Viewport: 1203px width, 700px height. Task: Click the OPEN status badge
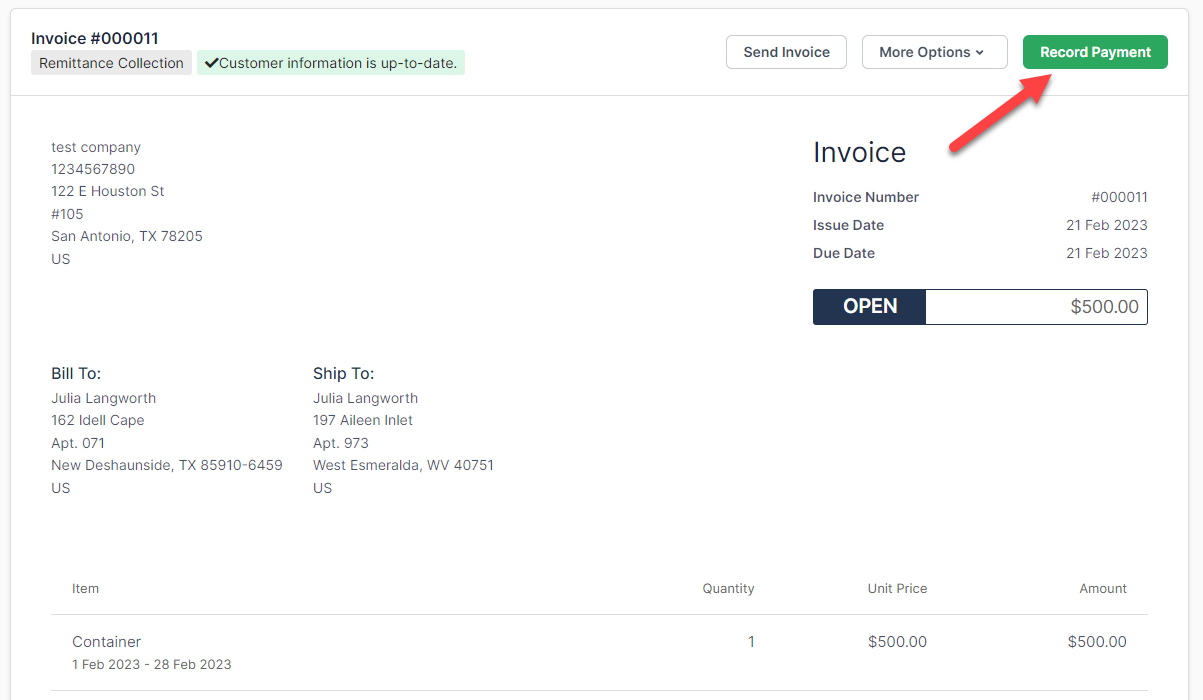point(868,306)
